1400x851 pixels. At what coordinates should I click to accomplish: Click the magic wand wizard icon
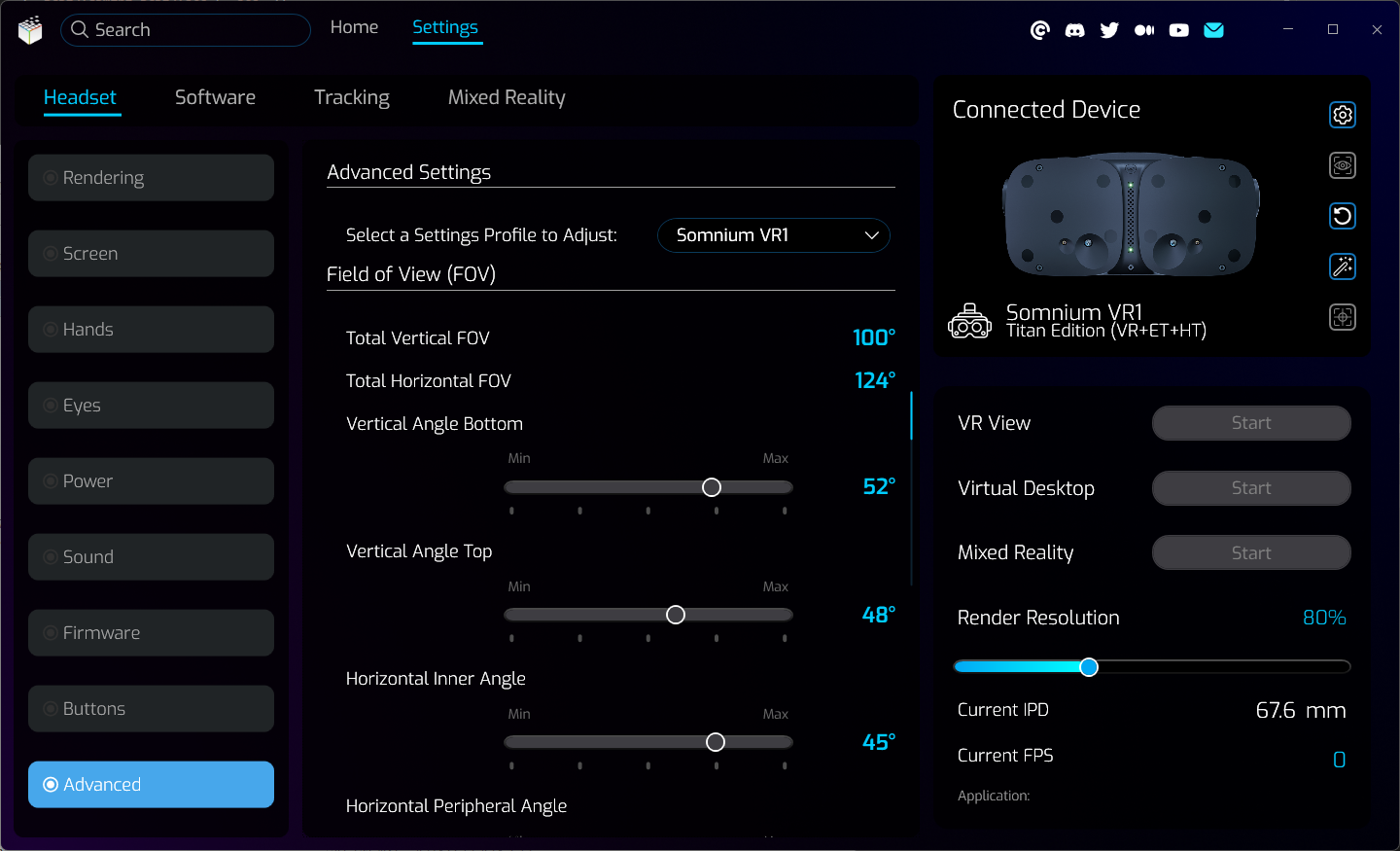1342,266
